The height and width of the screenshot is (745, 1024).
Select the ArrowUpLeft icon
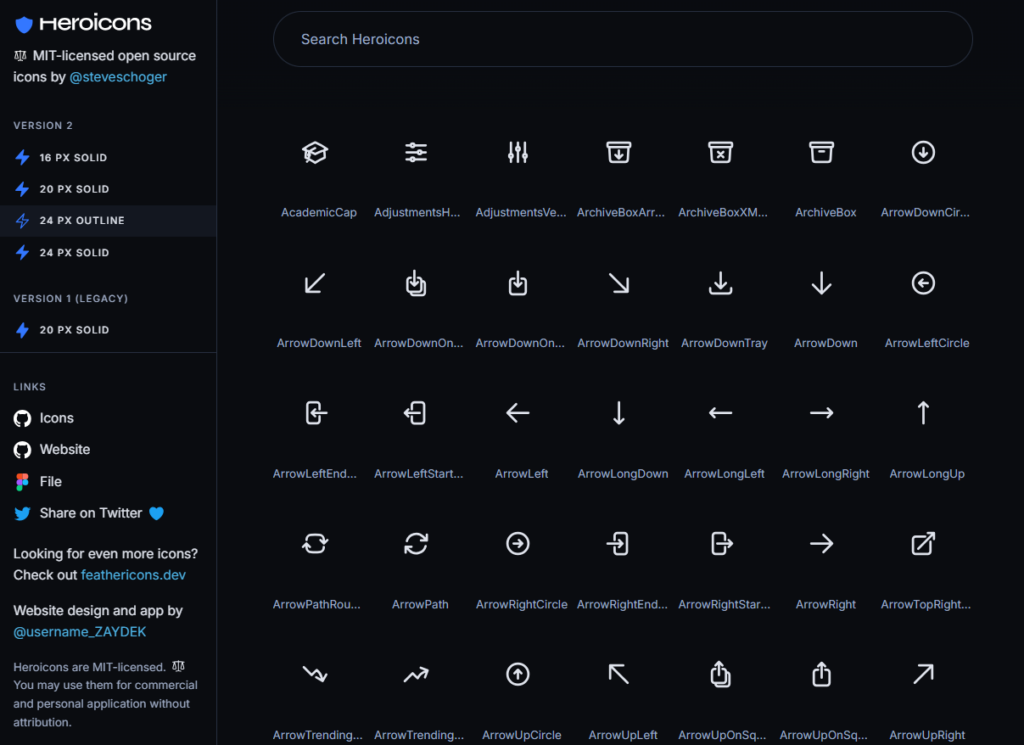619,674
